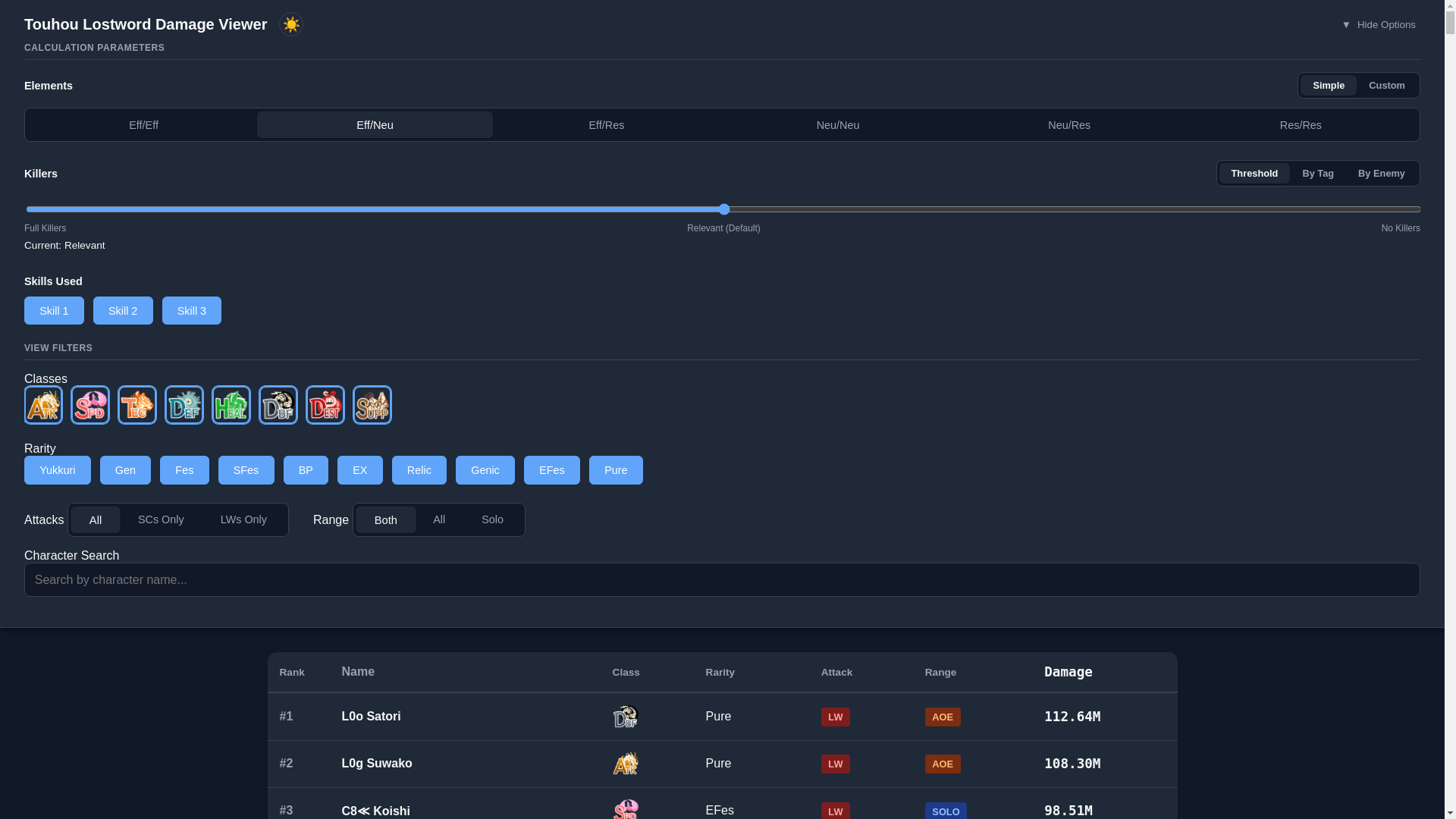Click the Rarity column header
This screenshot has height=819, width=1456.
pos(720,673)
